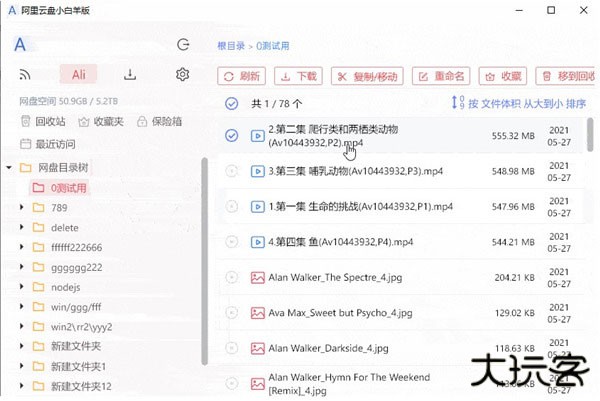This screenshot has height=401, width=600.
Task: Click the refresh arrow icon beside the logo
Action: point(182,45)
